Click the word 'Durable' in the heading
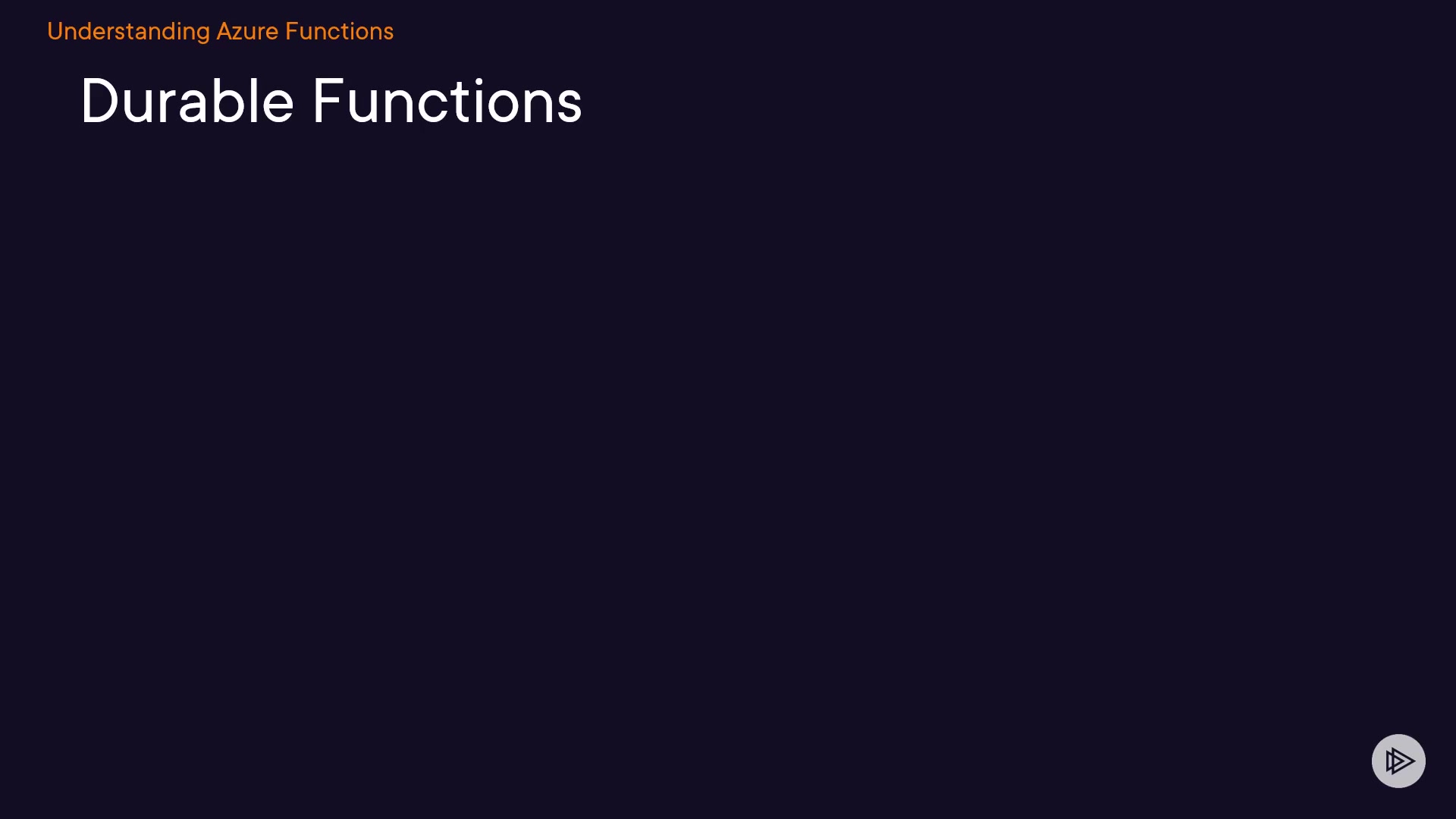1456x819 pixels. [187, 102]
